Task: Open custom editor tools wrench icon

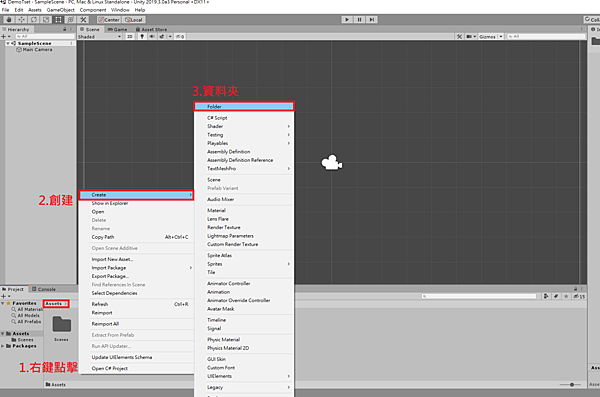Action: (83, 20)
